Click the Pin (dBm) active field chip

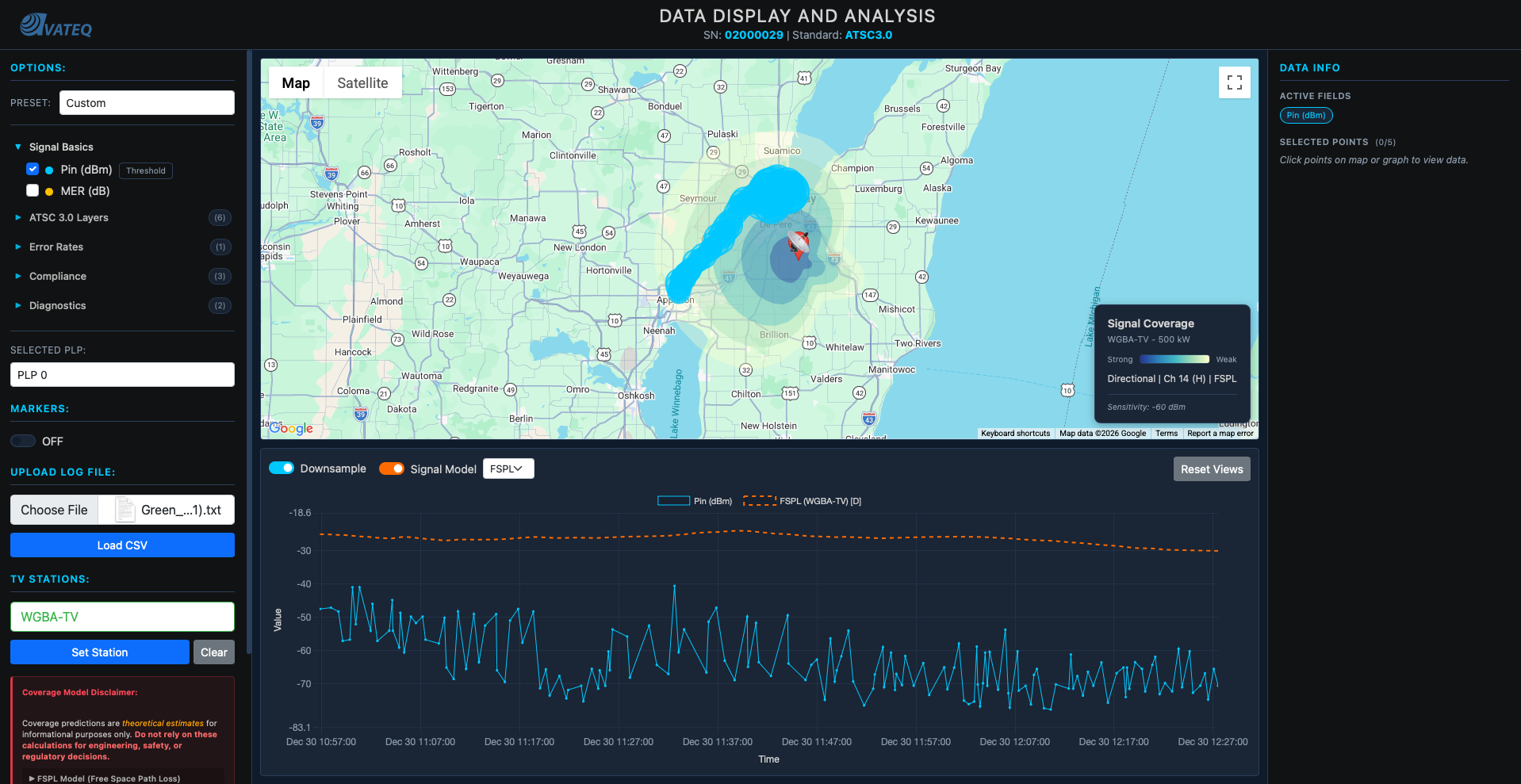point(1305,116)
